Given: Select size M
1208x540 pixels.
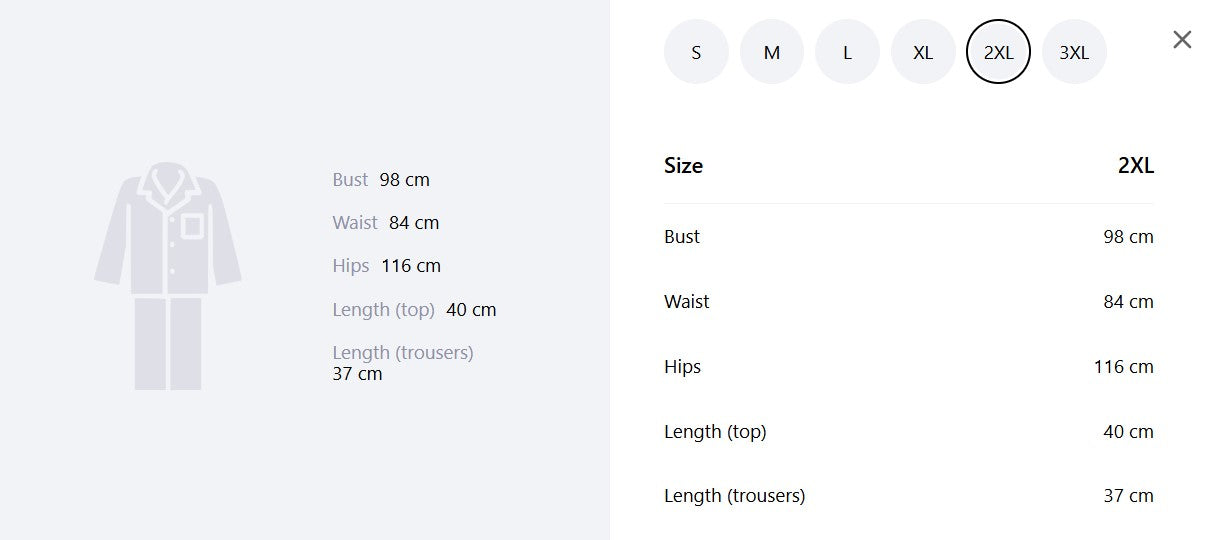Looking at the screenshot, I should click(x=772, y=52).
